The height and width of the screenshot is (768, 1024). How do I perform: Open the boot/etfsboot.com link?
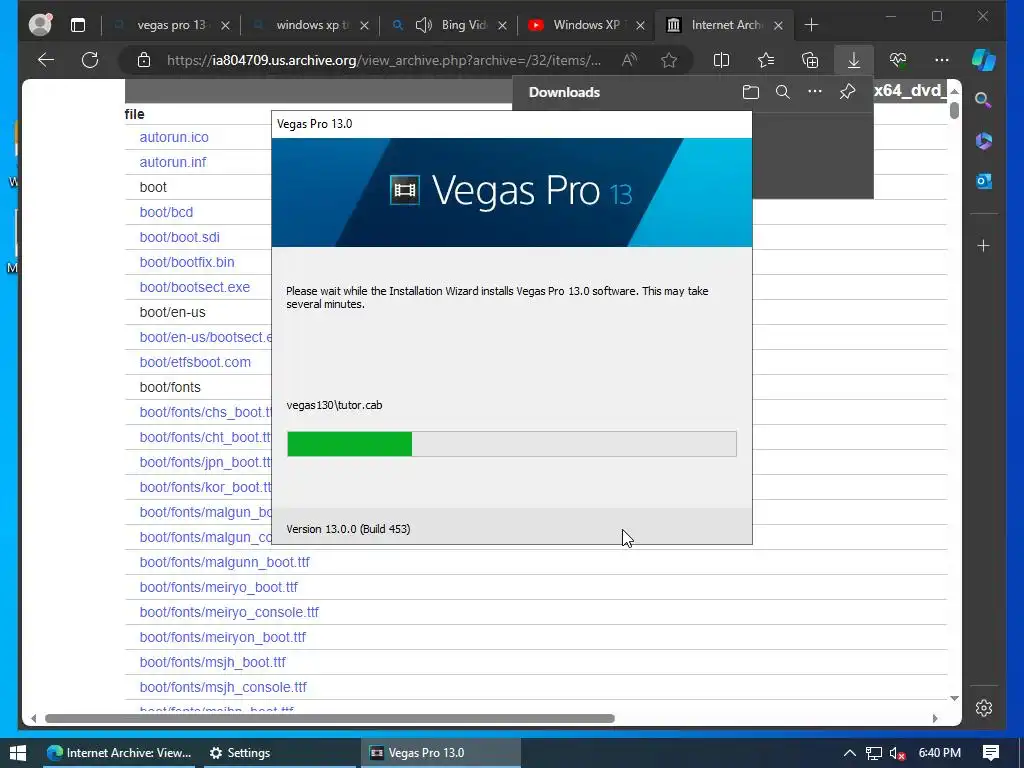pyautogui.click(x=195, y=362)
